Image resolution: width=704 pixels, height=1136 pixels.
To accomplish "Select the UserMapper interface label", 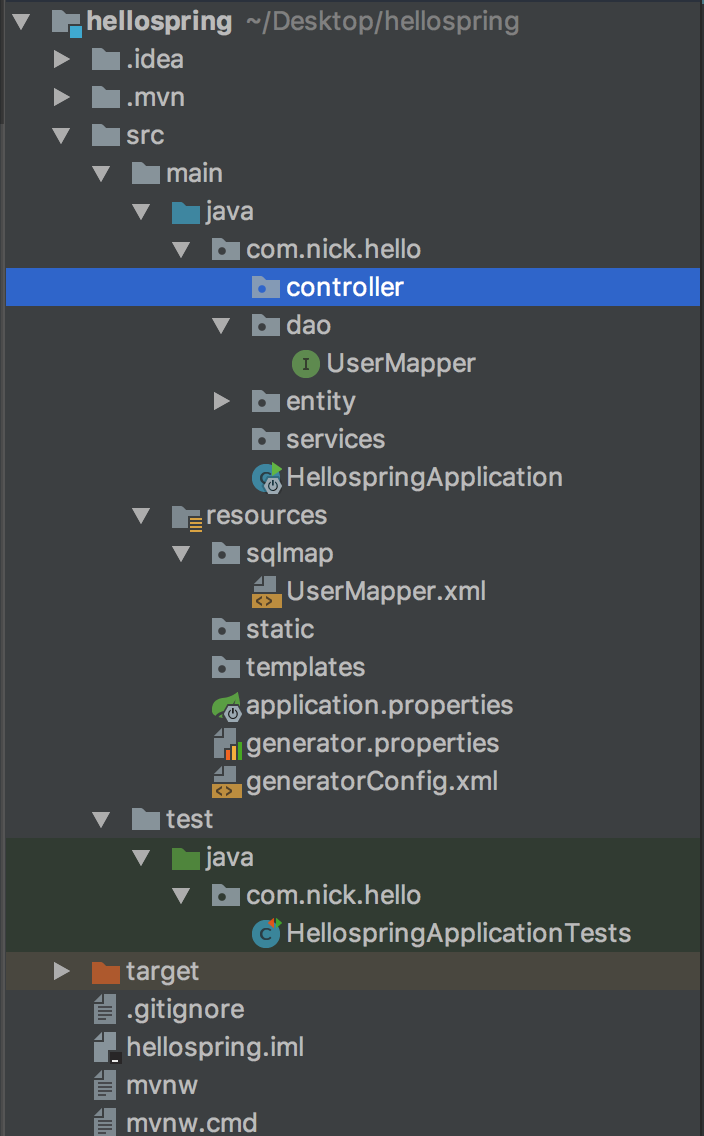I will [401, 364].
